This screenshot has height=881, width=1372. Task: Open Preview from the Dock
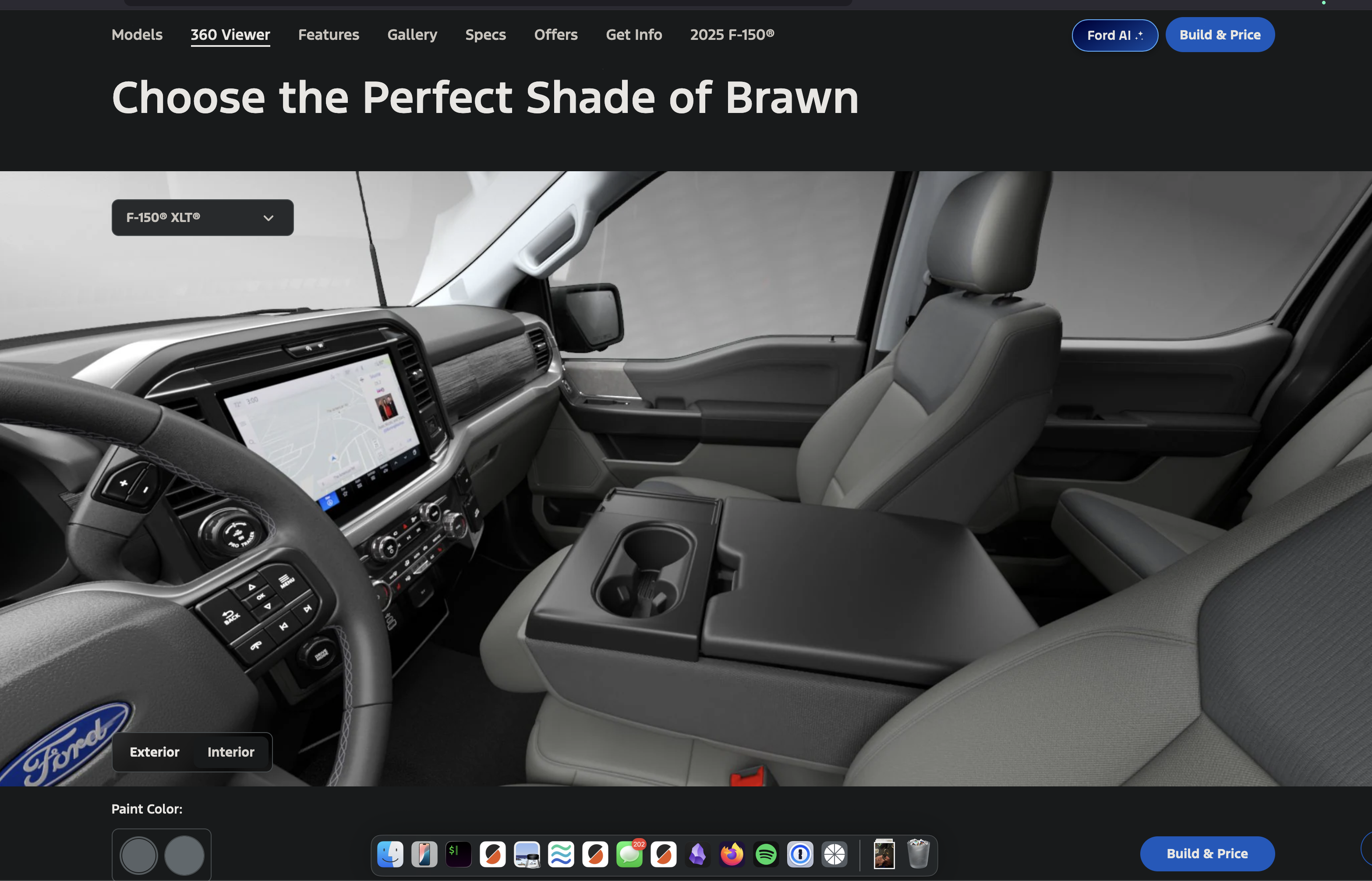tap(527, 854)
